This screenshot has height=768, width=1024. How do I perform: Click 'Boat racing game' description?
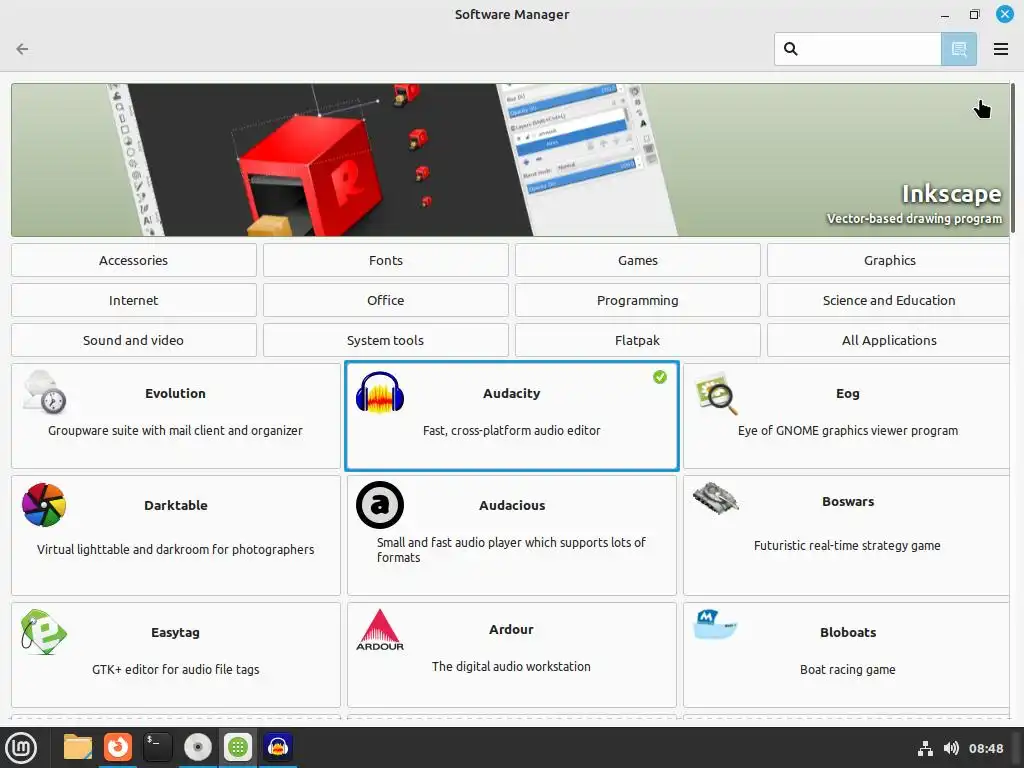click(x=848, y=669)
